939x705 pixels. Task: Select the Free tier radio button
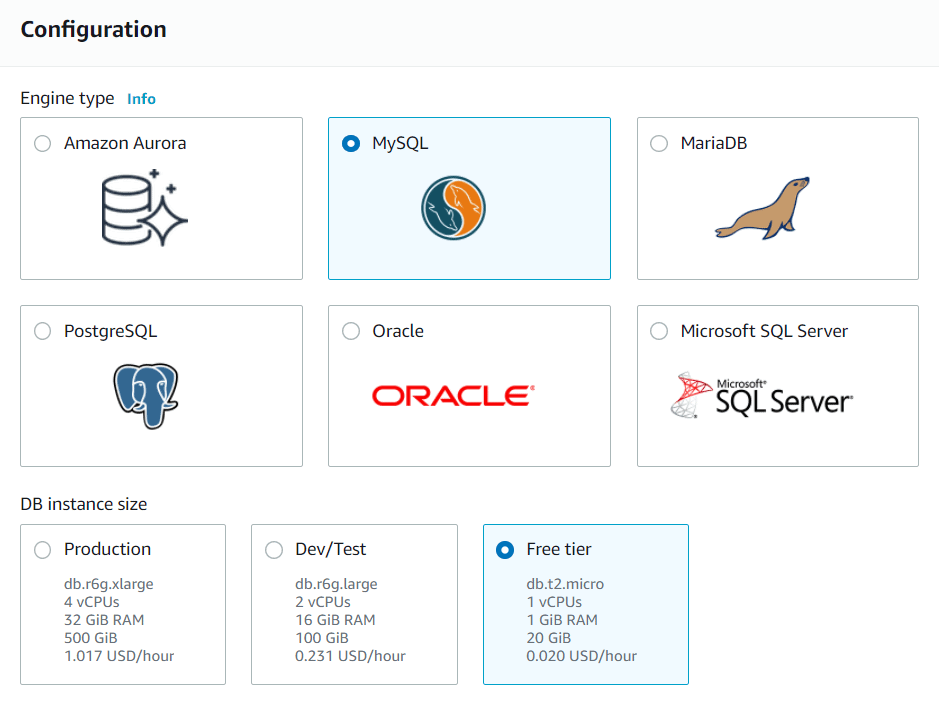[505, 550]
